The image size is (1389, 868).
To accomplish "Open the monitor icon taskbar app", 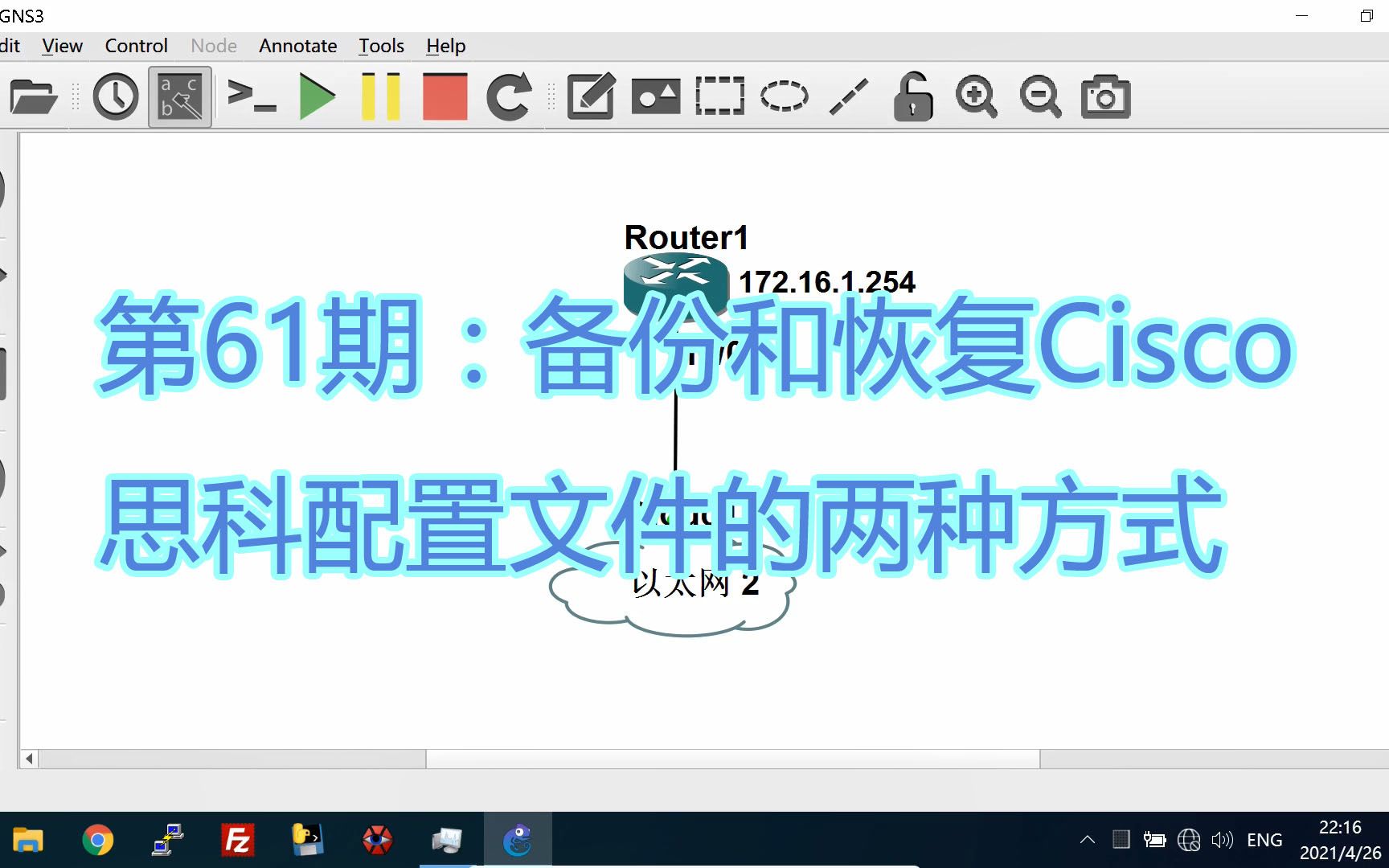I will (x=447, y=841).
